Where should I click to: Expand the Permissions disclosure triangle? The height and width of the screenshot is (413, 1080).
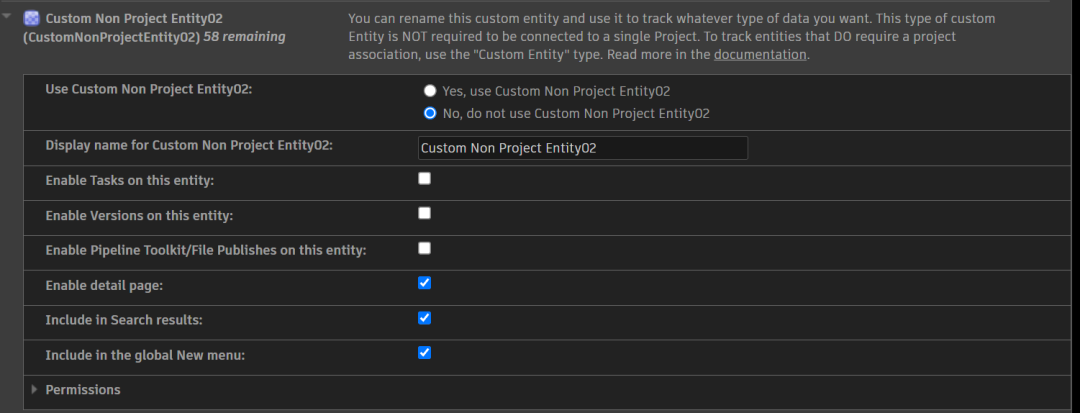(x=35, y=389)
